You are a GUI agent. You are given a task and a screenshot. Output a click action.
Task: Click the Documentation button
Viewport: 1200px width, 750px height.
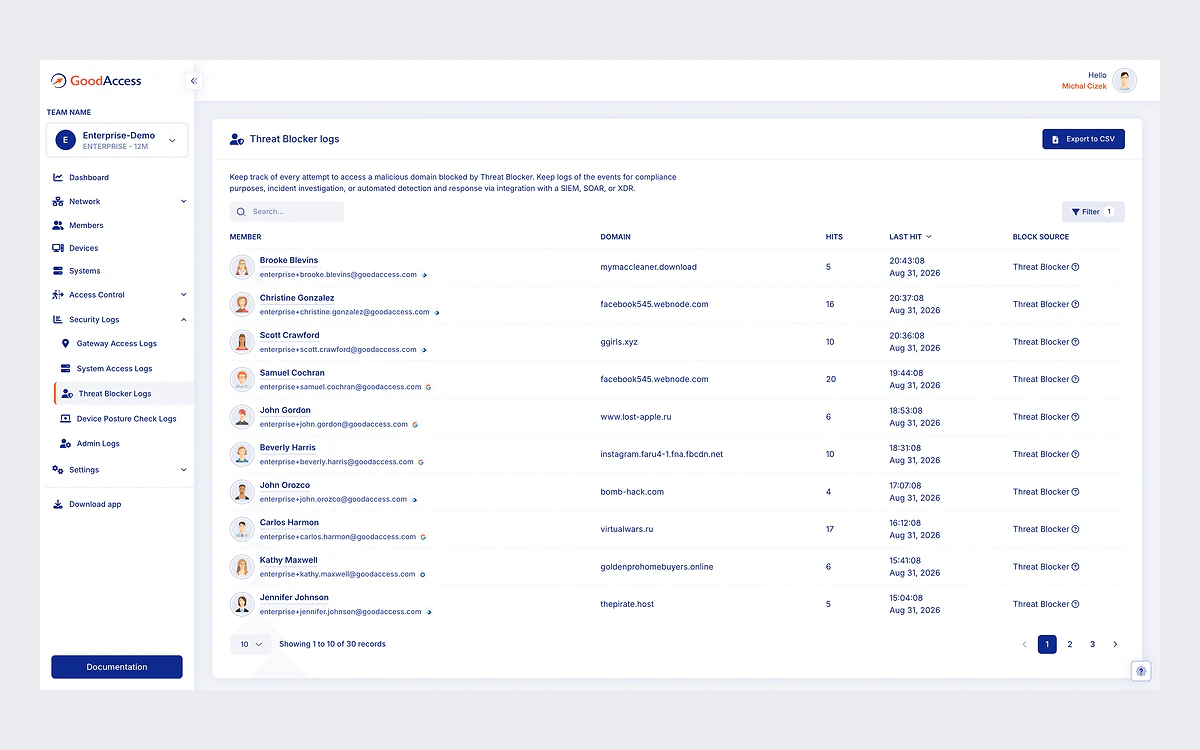click(x=117, y=667)
